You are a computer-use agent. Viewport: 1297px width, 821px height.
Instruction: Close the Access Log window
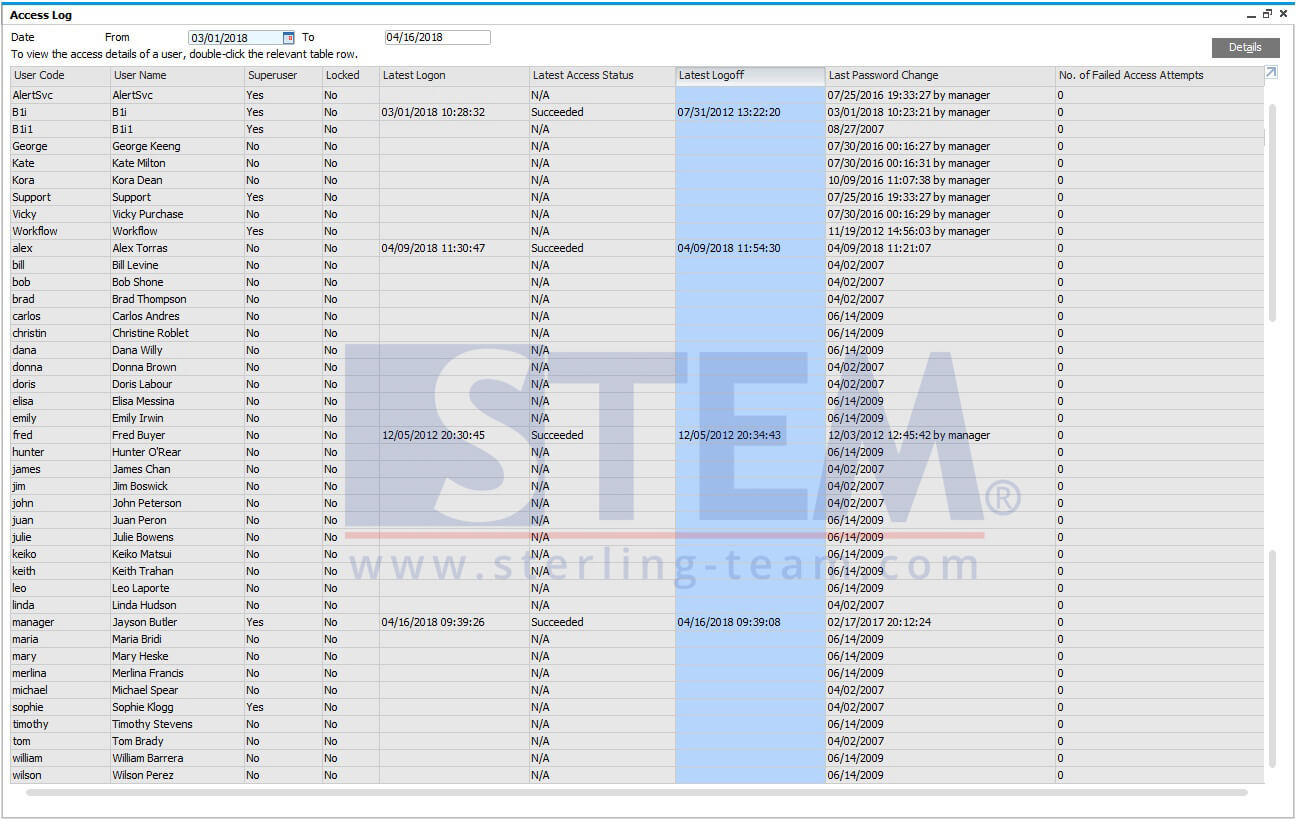coord(1283,14)
